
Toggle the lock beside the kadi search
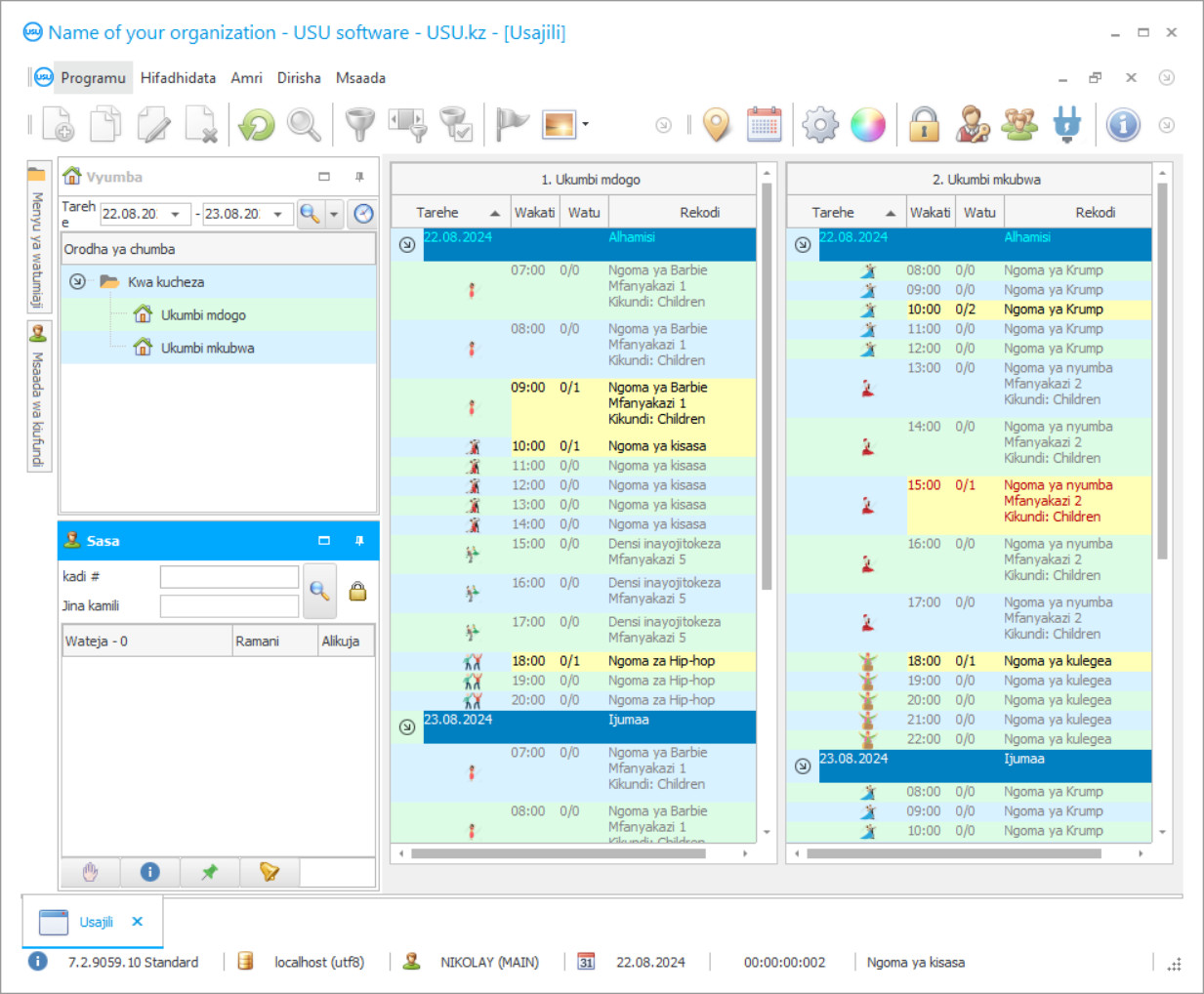coord(358,591)
